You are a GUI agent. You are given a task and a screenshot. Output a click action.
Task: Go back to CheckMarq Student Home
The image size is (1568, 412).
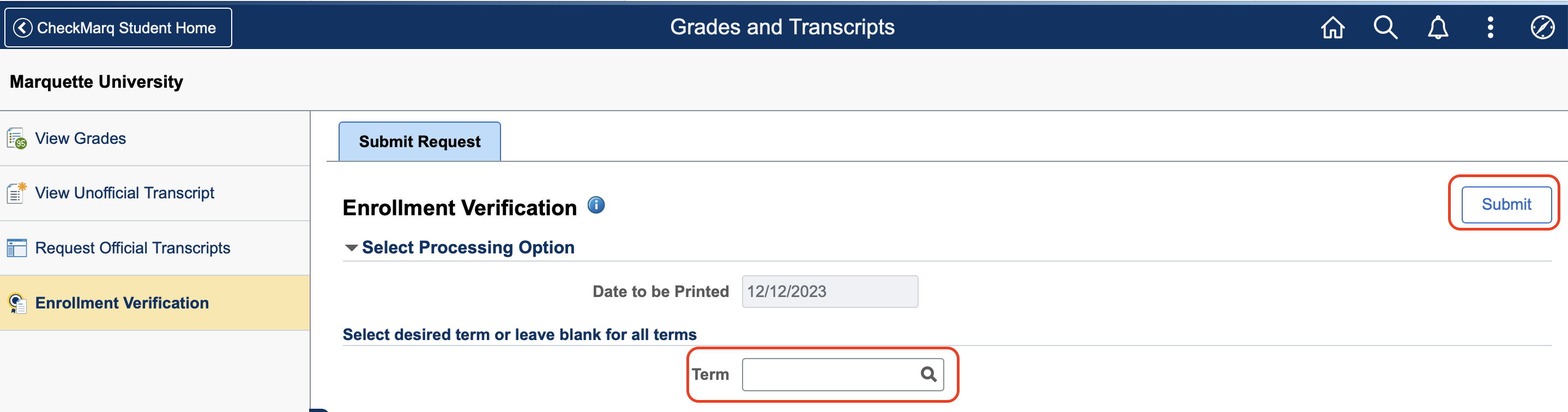click(x=118, y=27)
